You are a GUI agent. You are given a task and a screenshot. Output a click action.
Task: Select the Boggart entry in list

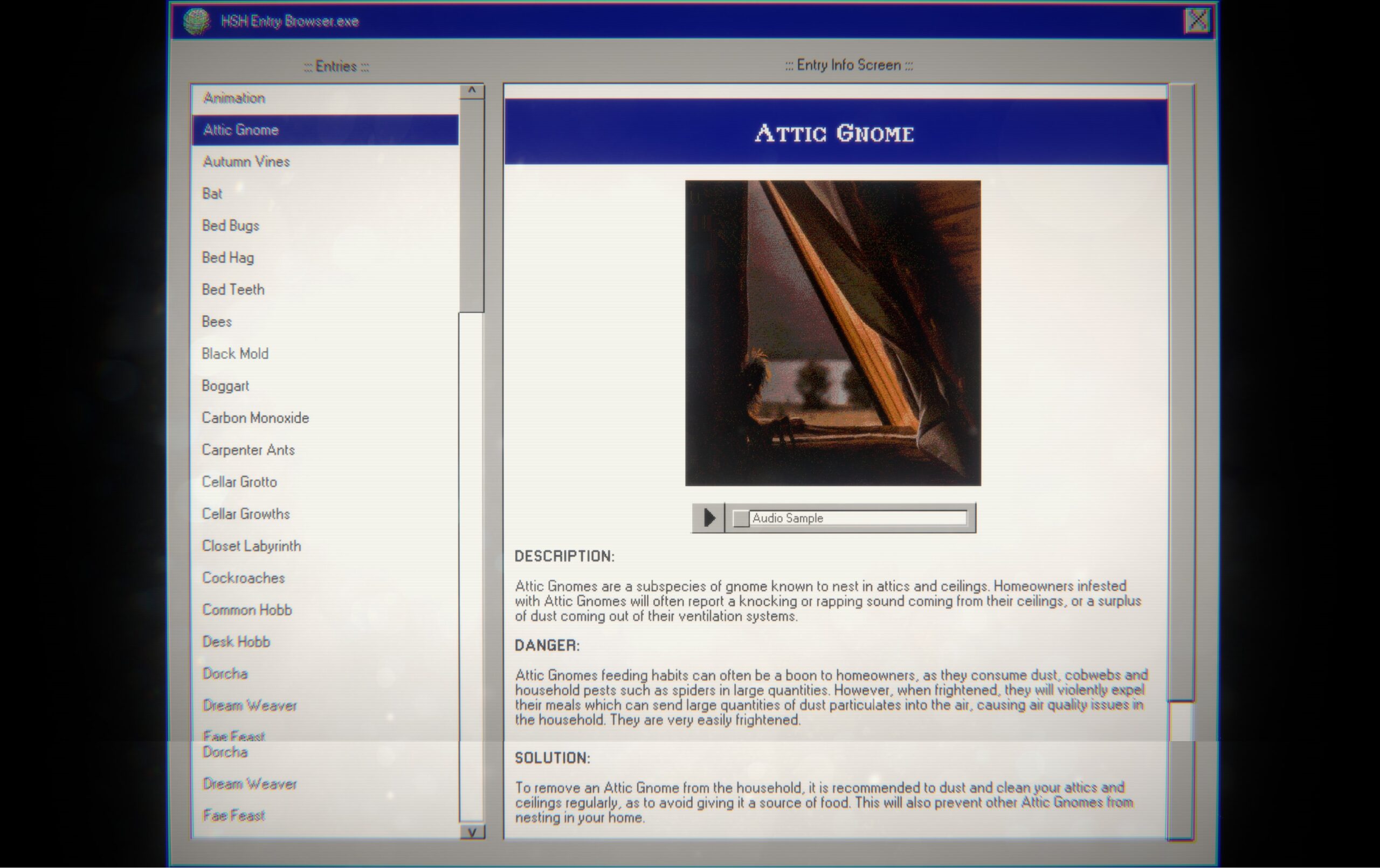pyautogui.click(x=225, y=385)
